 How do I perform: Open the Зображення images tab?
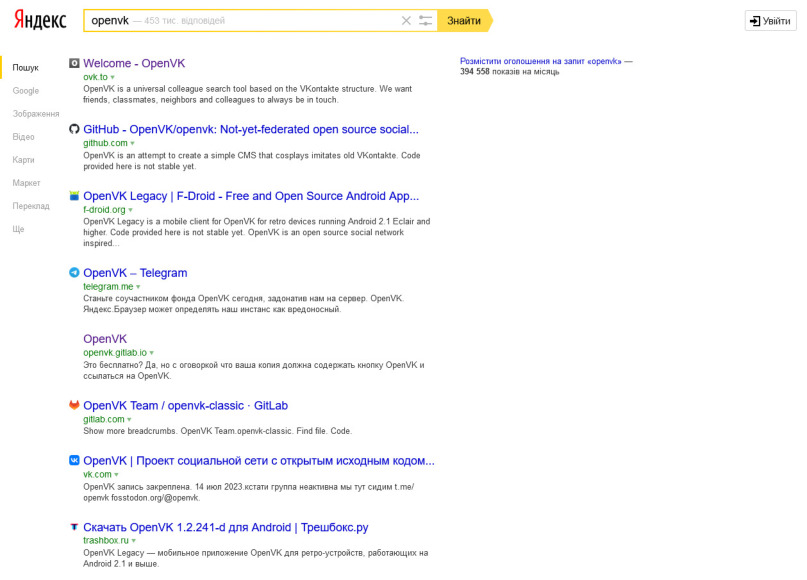36,114
